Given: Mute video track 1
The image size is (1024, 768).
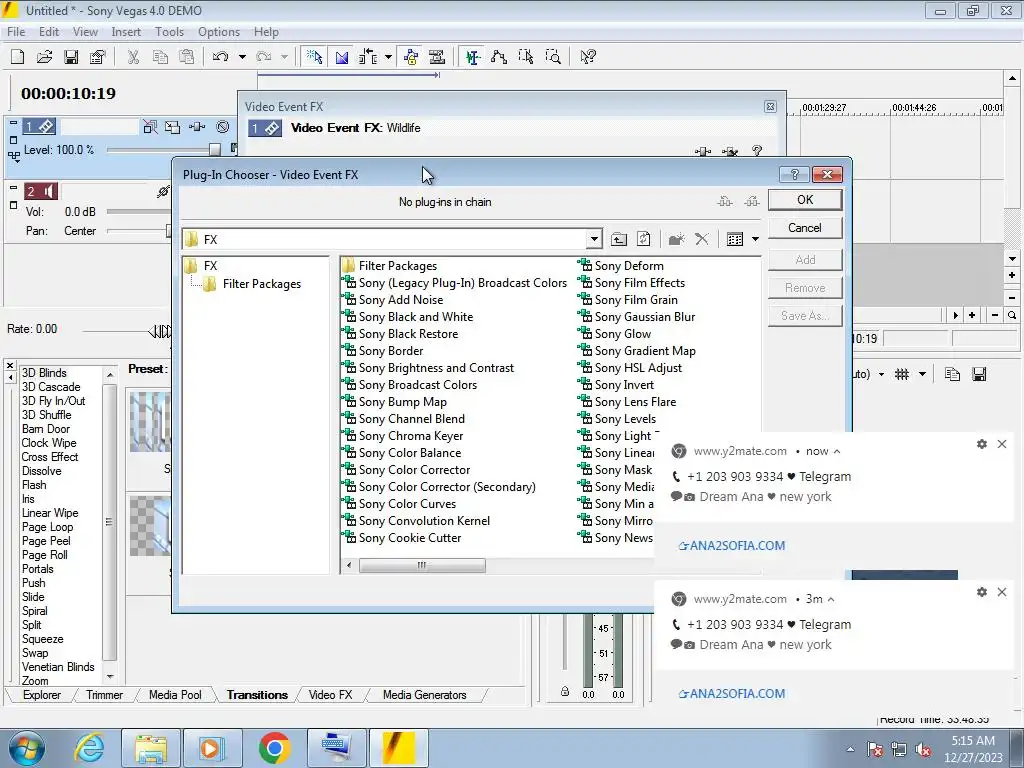Looking at the screenshot, I should click(223, 127).
